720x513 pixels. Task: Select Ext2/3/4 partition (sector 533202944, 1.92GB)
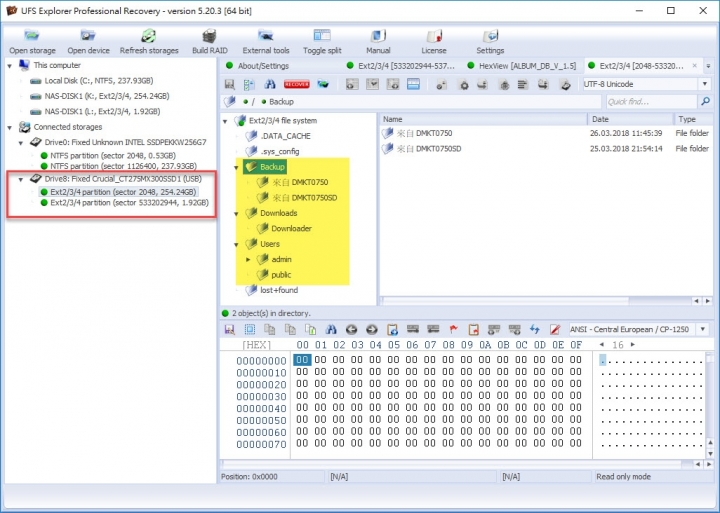click(x=129, y=203)
